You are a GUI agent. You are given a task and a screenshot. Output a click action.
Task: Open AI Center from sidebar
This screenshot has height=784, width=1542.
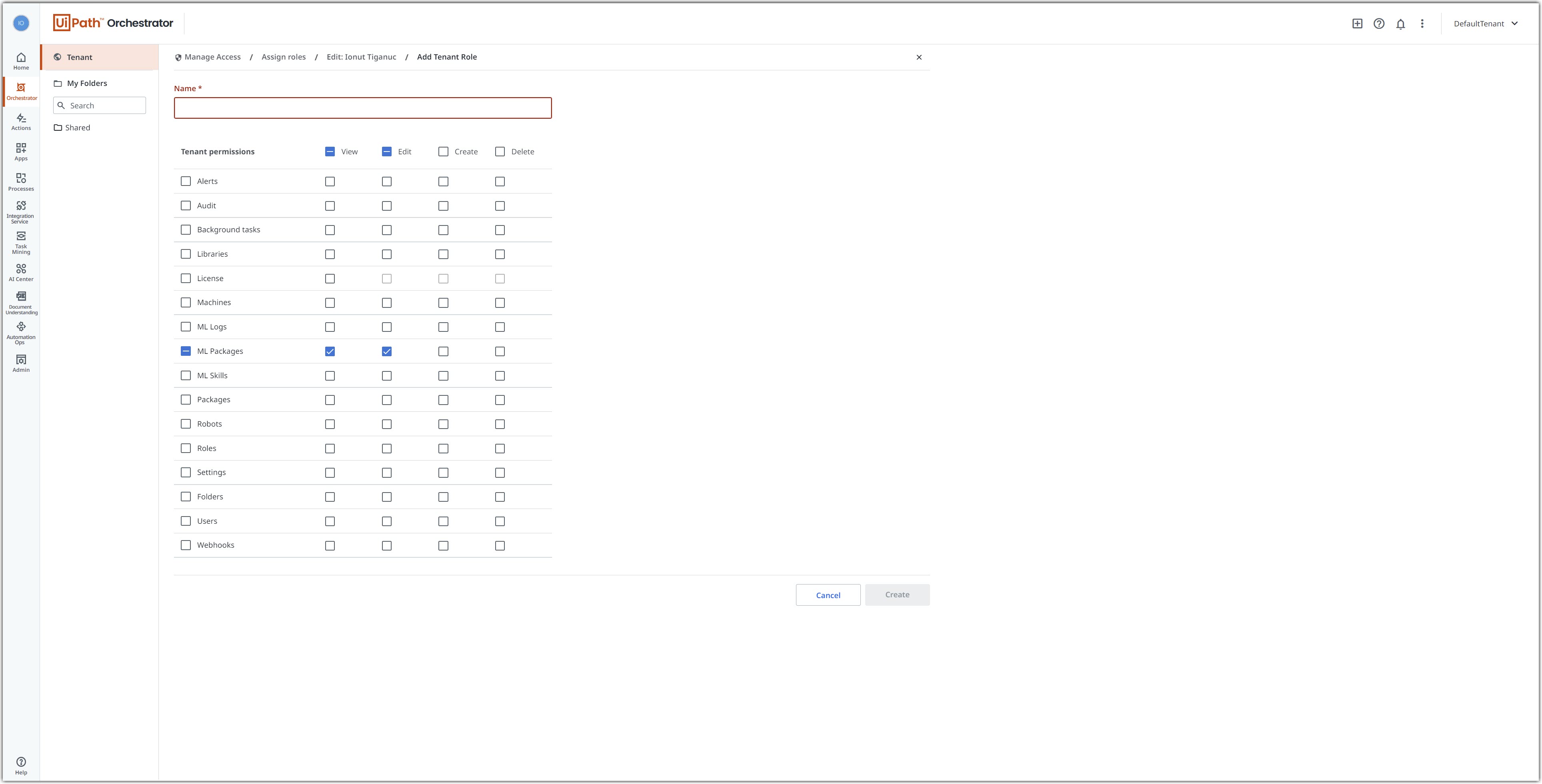(21, 272)
